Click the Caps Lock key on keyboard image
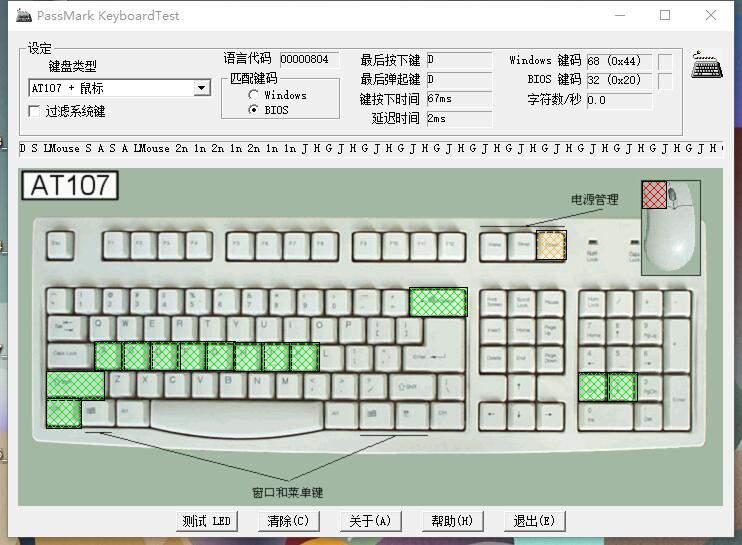This screenshot has height=545, width=742. pyautogui.click(x=70, y=356)
